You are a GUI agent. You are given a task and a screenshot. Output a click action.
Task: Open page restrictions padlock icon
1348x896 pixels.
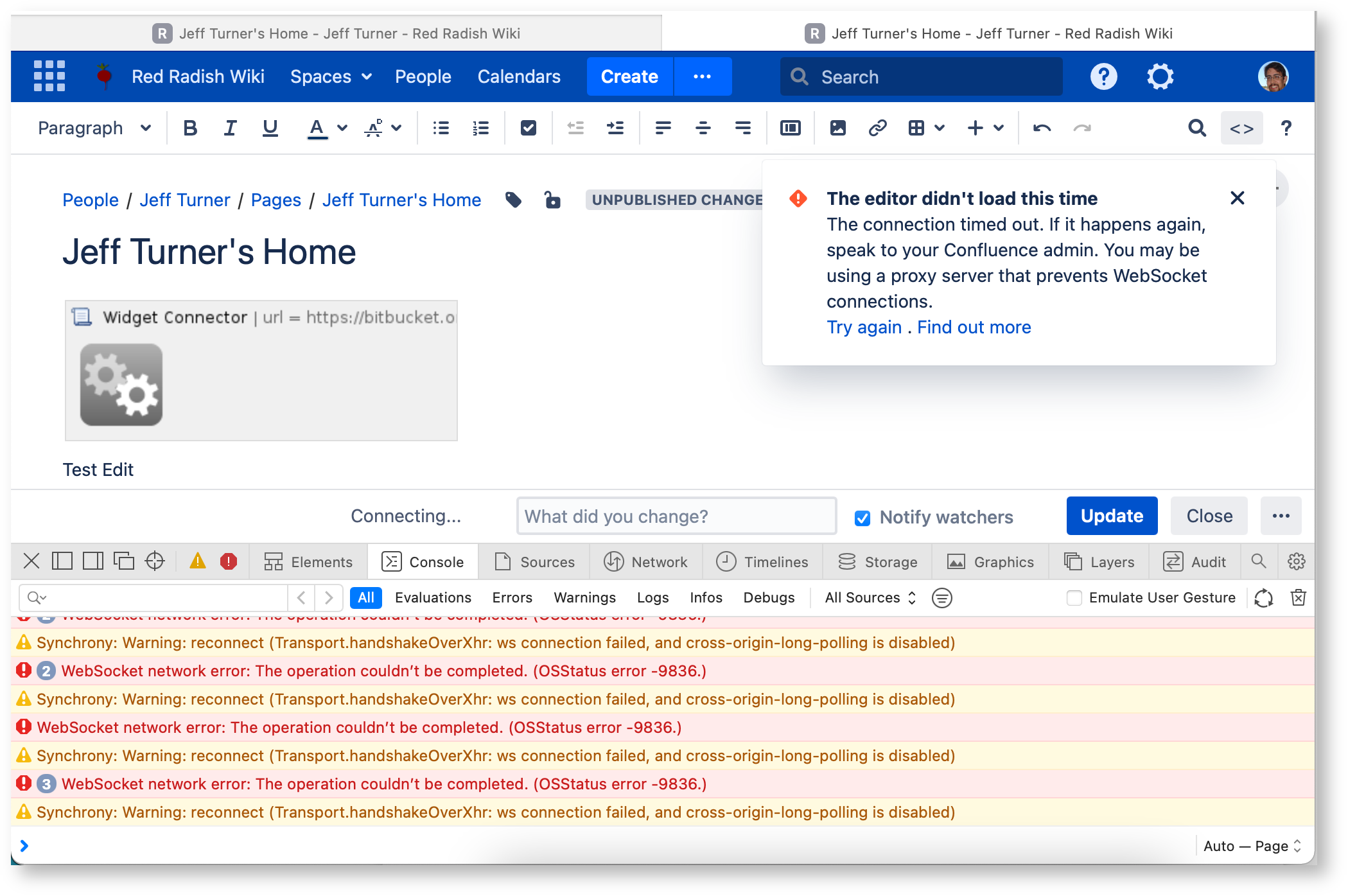(x=552, y=200)
